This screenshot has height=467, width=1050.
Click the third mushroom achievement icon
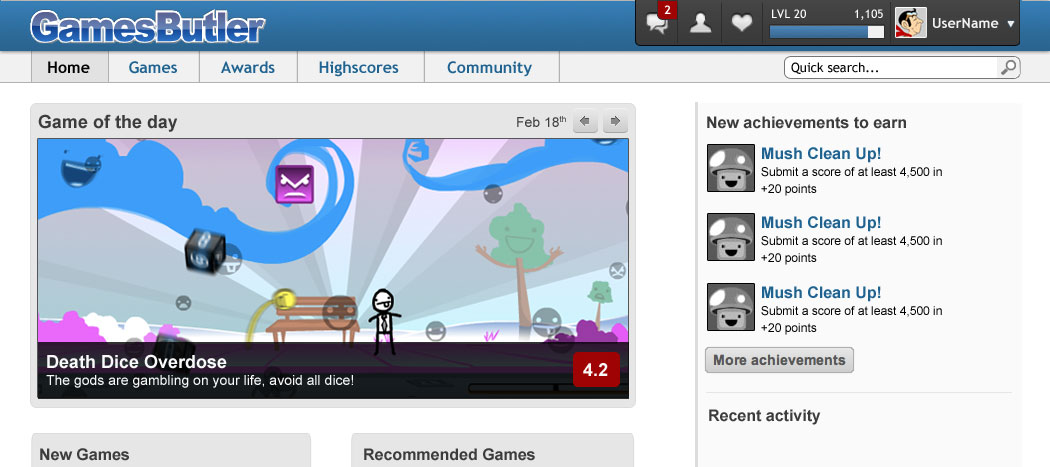(x=730, y=307)
